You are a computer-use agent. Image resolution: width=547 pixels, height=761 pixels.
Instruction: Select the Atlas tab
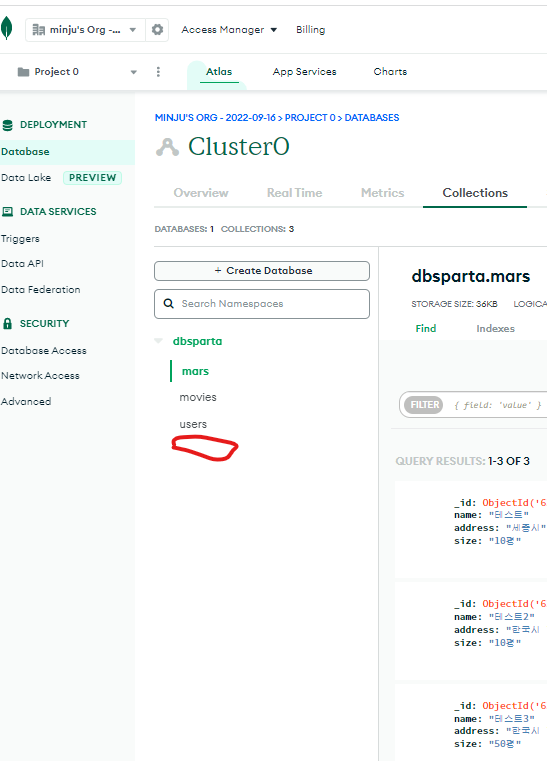click(x=219, y=72)
